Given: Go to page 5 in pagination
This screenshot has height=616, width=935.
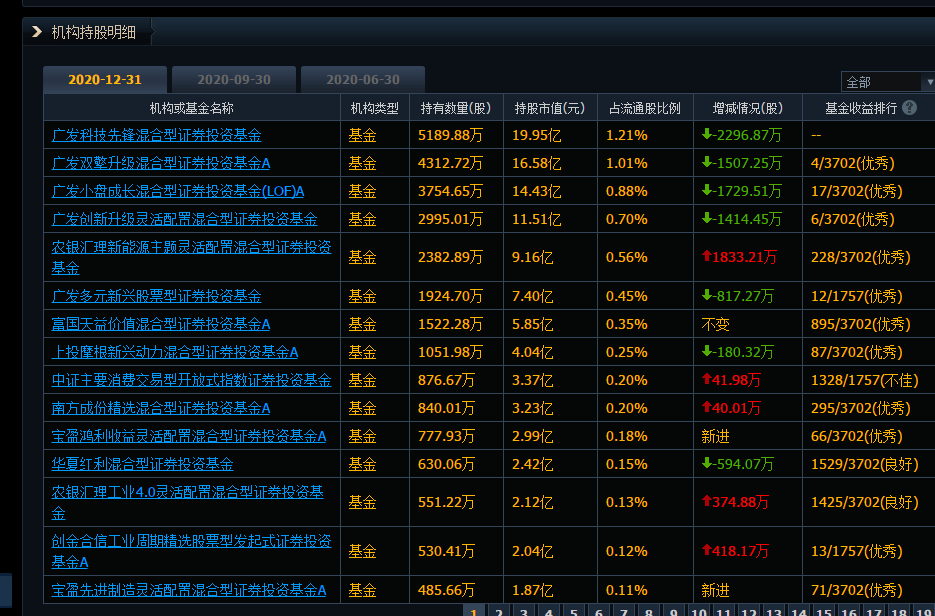Looking at the screenshot, I should point(574,611).
